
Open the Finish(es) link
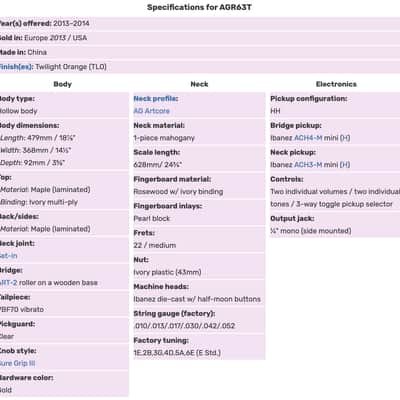16,67
